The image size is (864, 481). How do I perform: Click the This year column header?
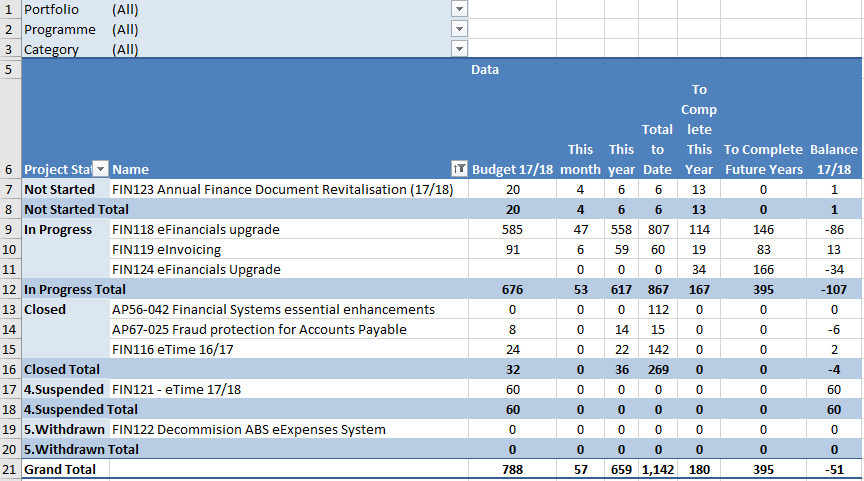(x=622, y=159)
